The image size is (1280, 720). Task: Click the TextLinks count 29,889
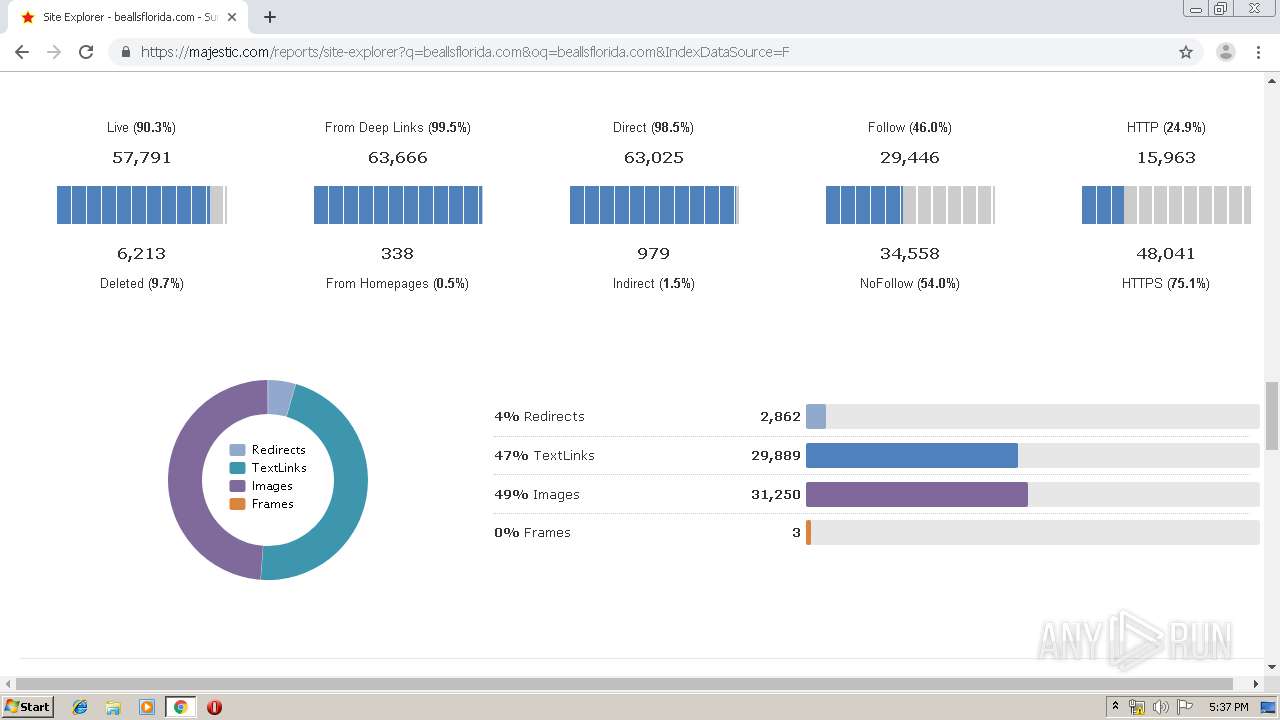[x=776, y=455]
